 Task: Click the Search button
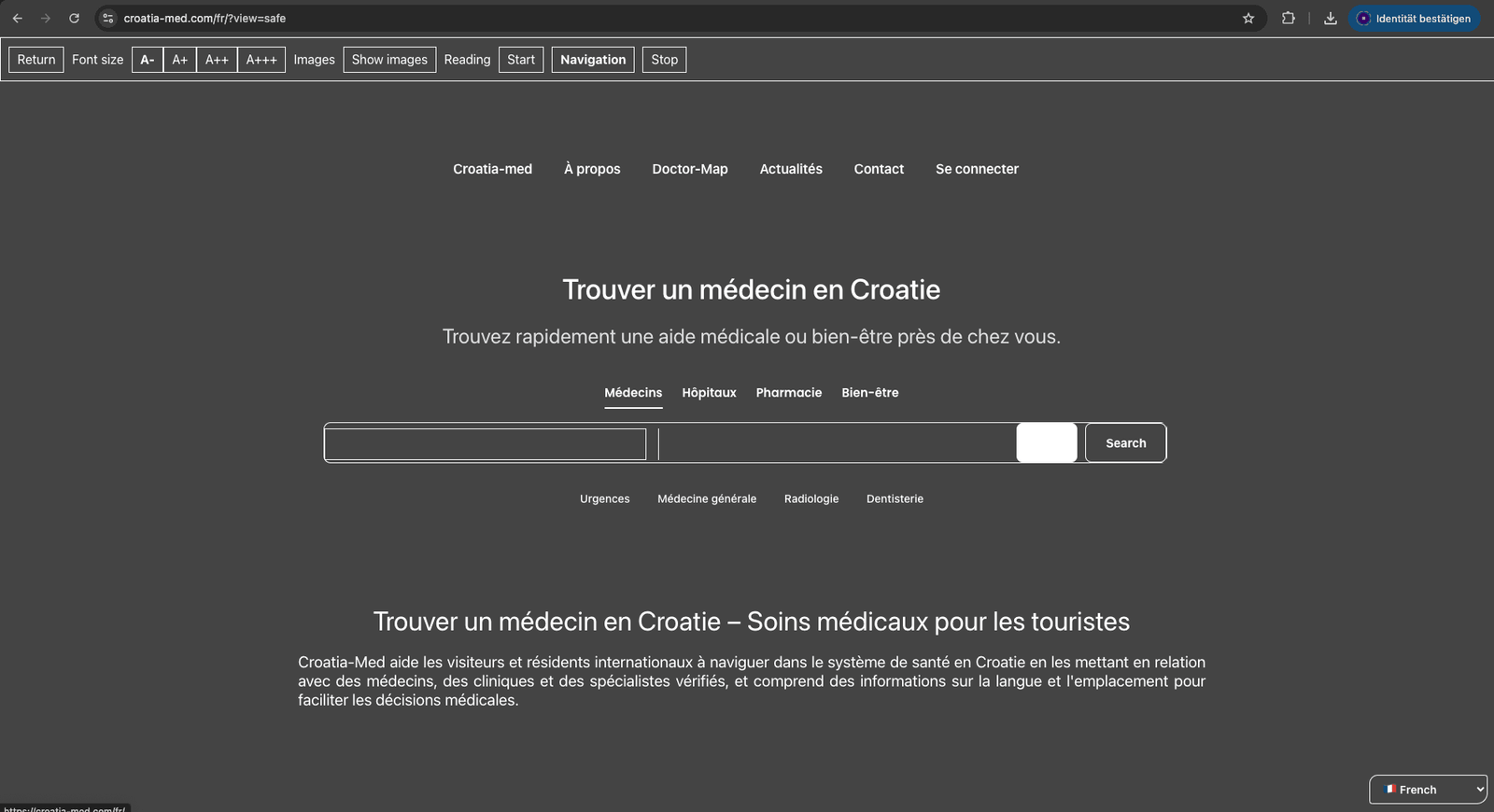(1125, 443)
